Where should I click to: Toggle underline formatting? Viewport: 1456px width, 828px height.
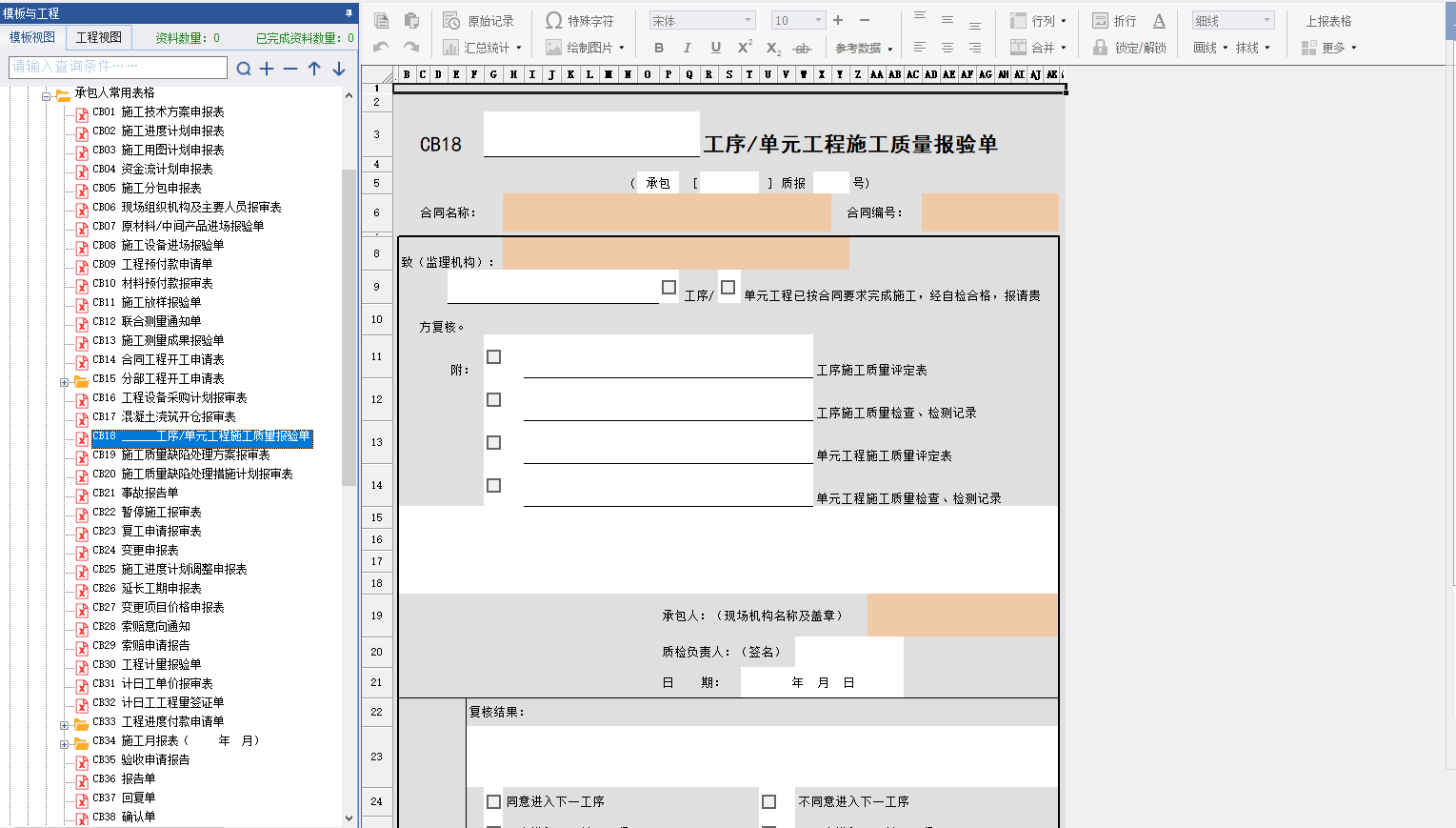pos(716,48)
